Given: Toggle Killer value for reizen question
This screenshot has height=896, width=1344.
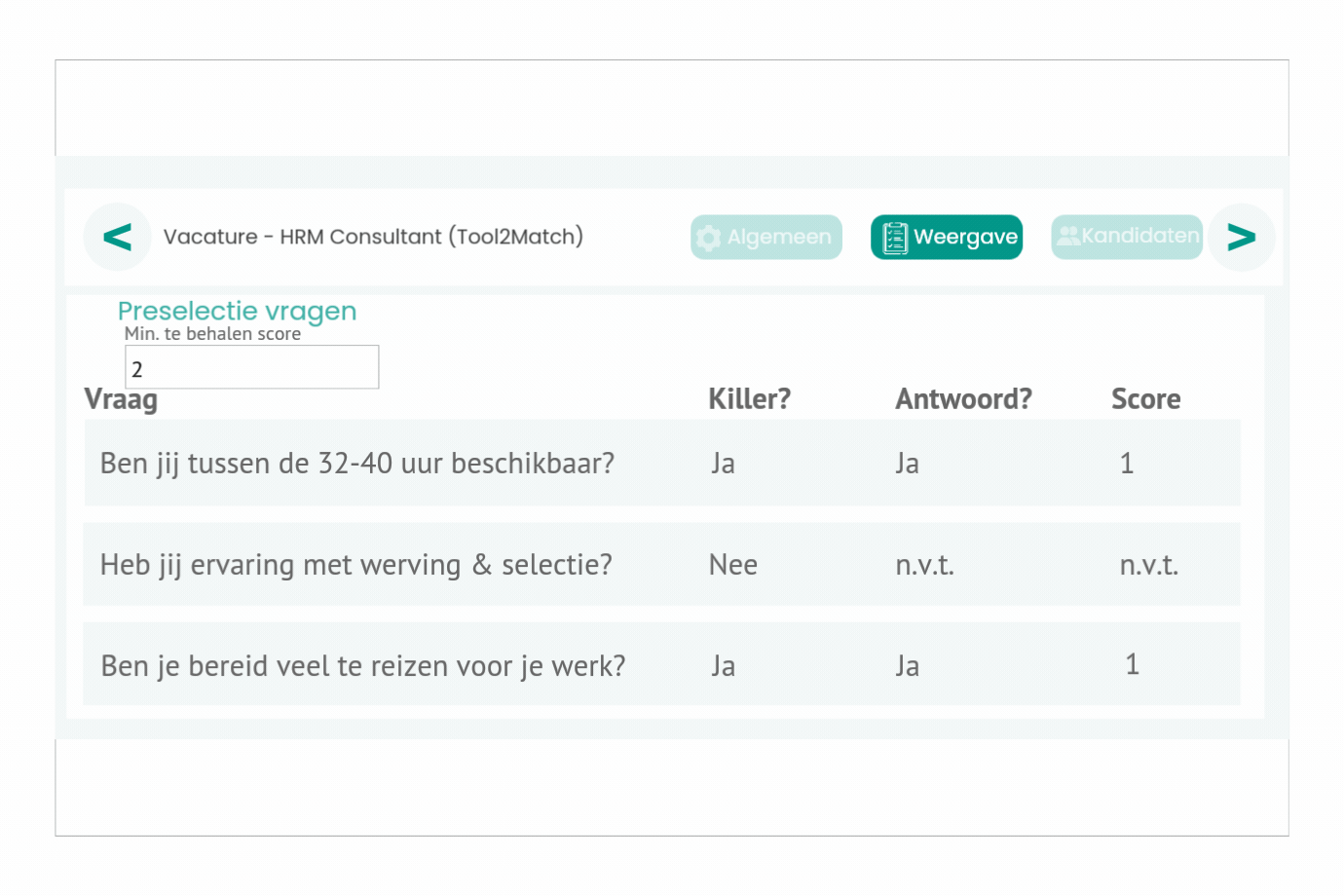Looking at the screenshot, I should (x=723, y=666).
